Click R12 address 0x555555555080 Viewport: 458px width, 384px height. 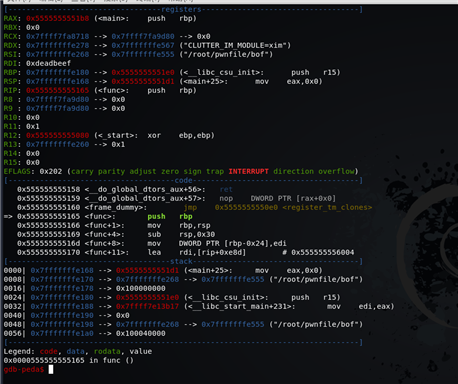(58, 135)
